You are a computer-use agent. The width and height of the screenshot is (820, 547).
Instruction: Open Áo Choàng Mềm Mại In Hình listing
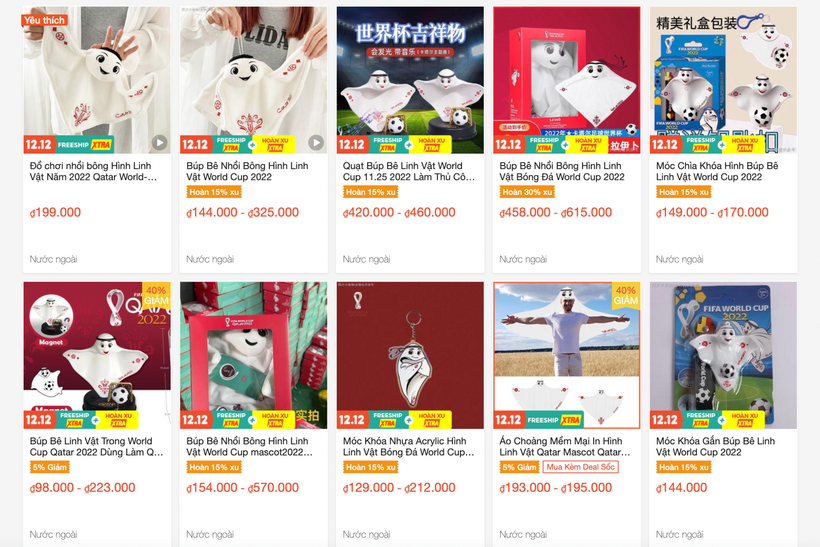pos(564,447)
